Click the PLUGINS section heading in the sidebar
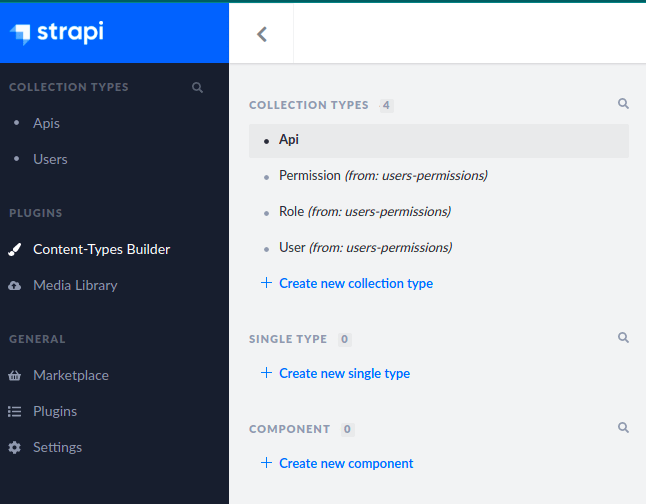 [x=36, y=213]
